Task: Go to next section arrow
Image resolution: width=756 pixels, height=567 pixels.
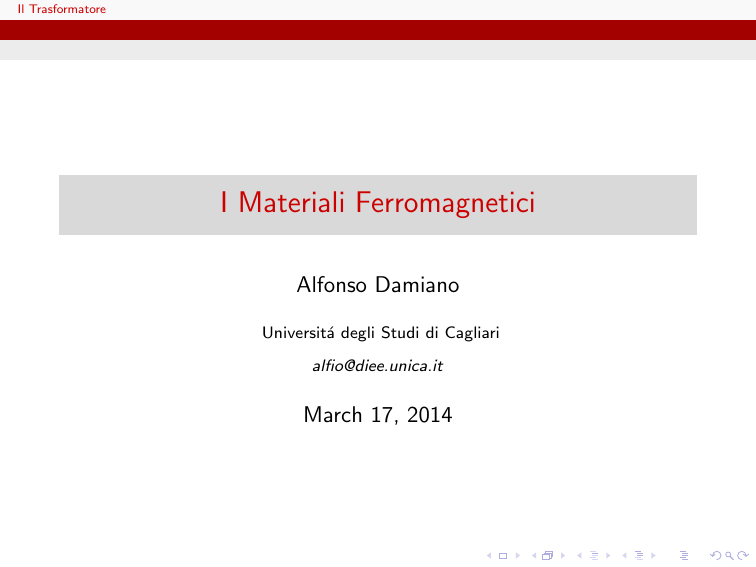Action: (x=653, y=555)
